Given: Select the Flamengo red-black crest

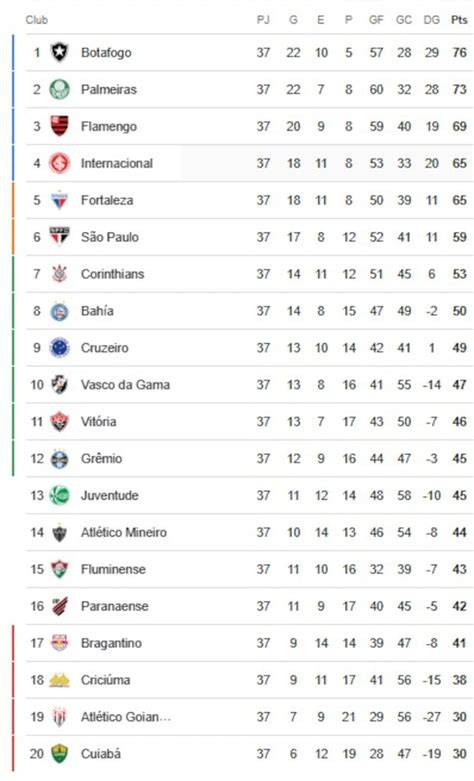Looking at the screenshot, I should click(x=59, y=126).
